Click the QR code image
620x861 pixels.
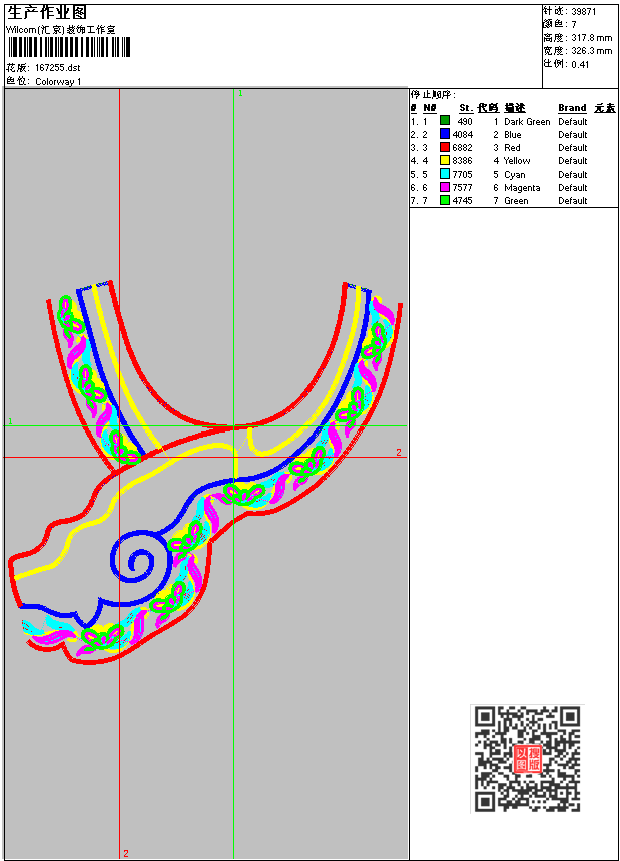[x=527, y=758]
